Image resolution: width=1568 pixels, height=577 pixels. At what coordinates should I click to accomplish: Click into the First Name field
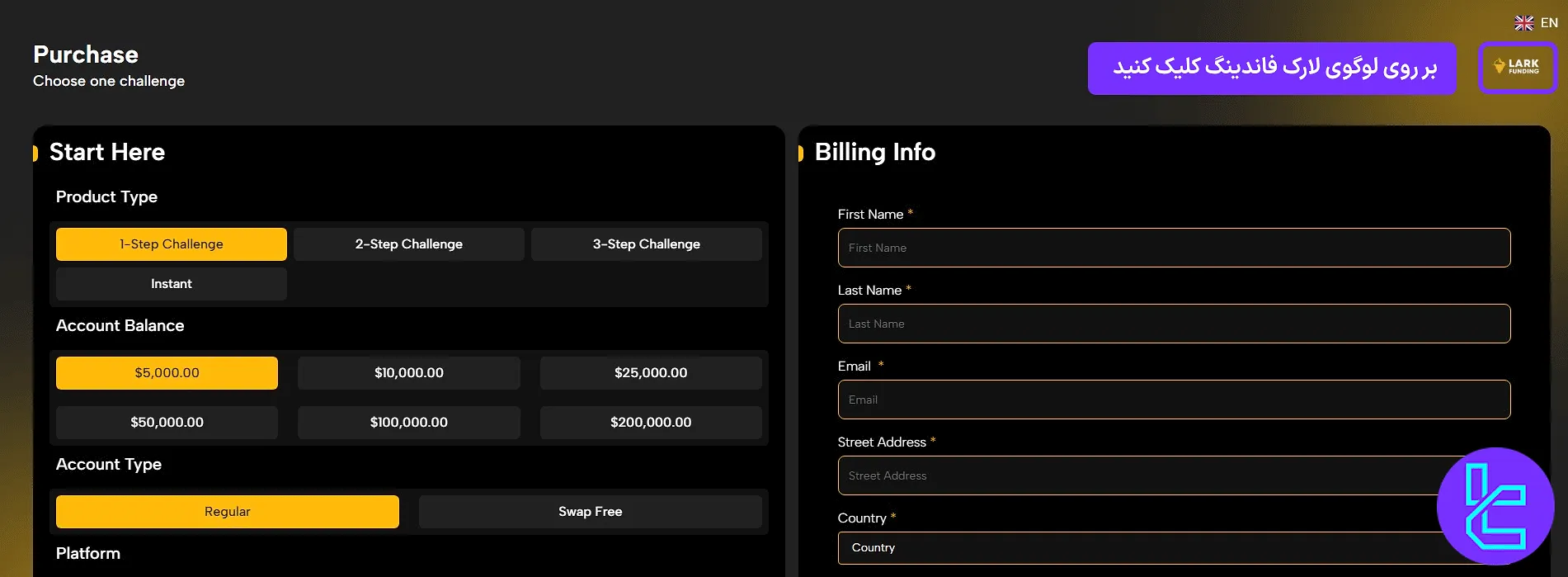pos(1174,248)
